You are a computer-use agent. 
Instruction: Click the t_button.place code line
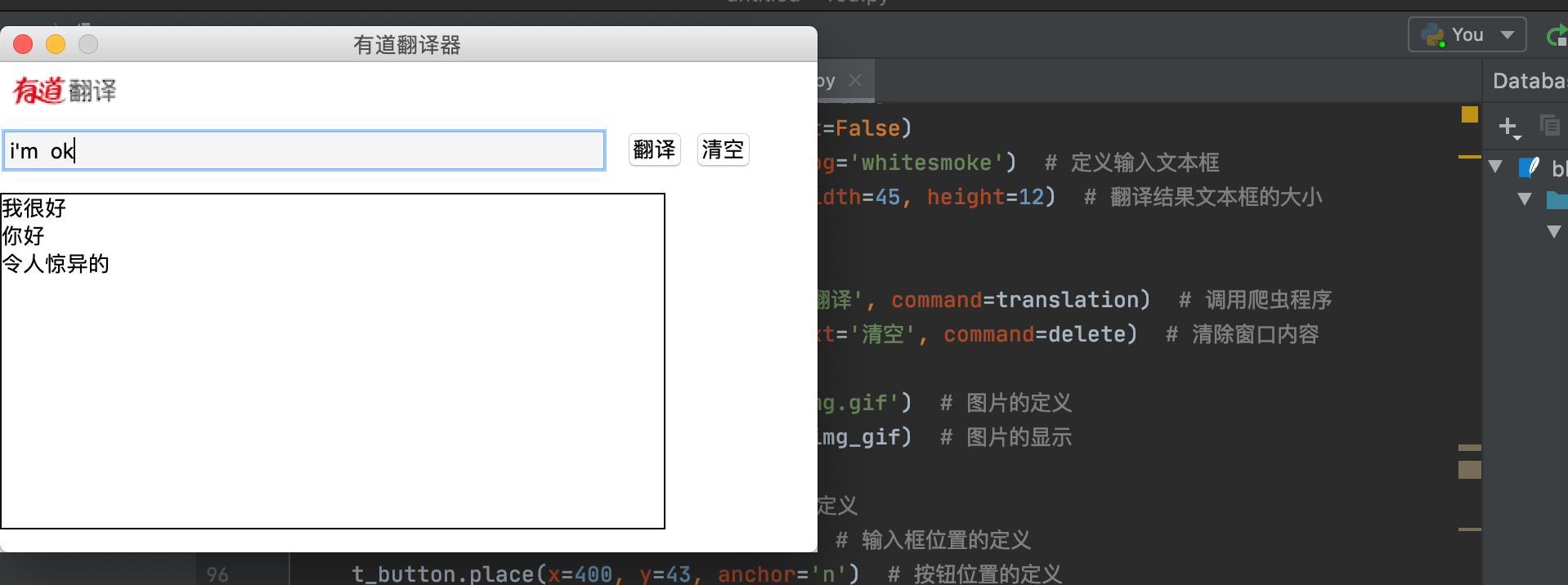pos(605,574)
